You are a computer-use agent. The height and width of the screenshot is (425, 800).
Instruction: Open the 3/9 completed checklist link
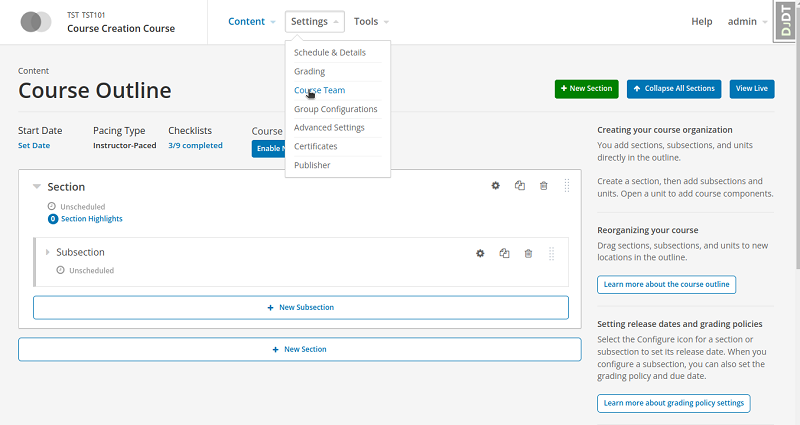(x=195, y=145)
